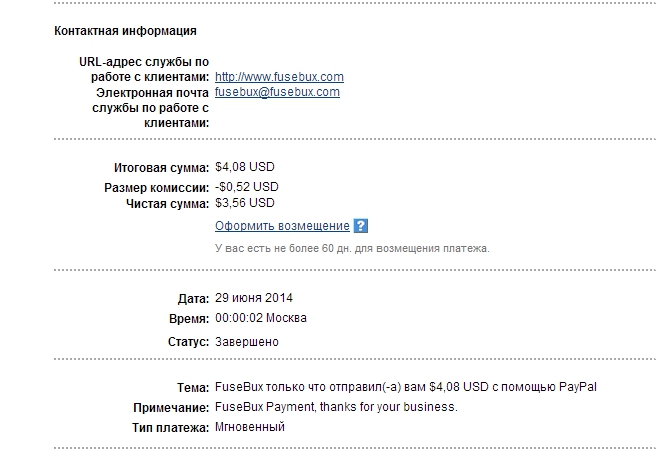Viewport: 670px width, 456px height.
Task: Click the Оформить возмещение refund link
Action: click(282, 226)
